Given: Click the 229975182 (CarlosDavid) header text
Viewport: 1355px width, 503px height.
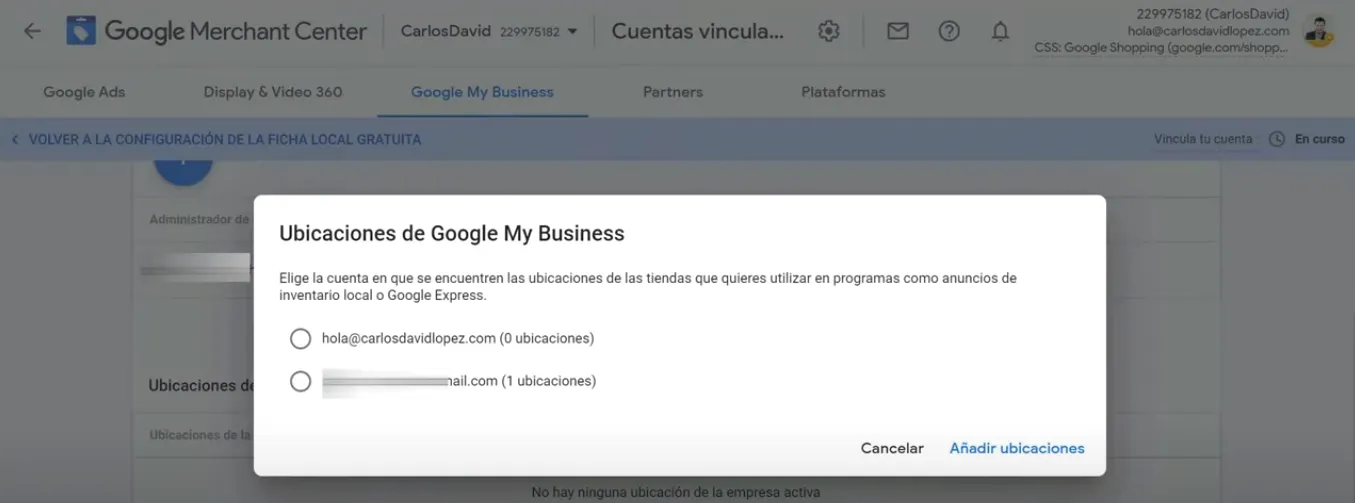Looking at the screenshot, I should click(1213, 14).
